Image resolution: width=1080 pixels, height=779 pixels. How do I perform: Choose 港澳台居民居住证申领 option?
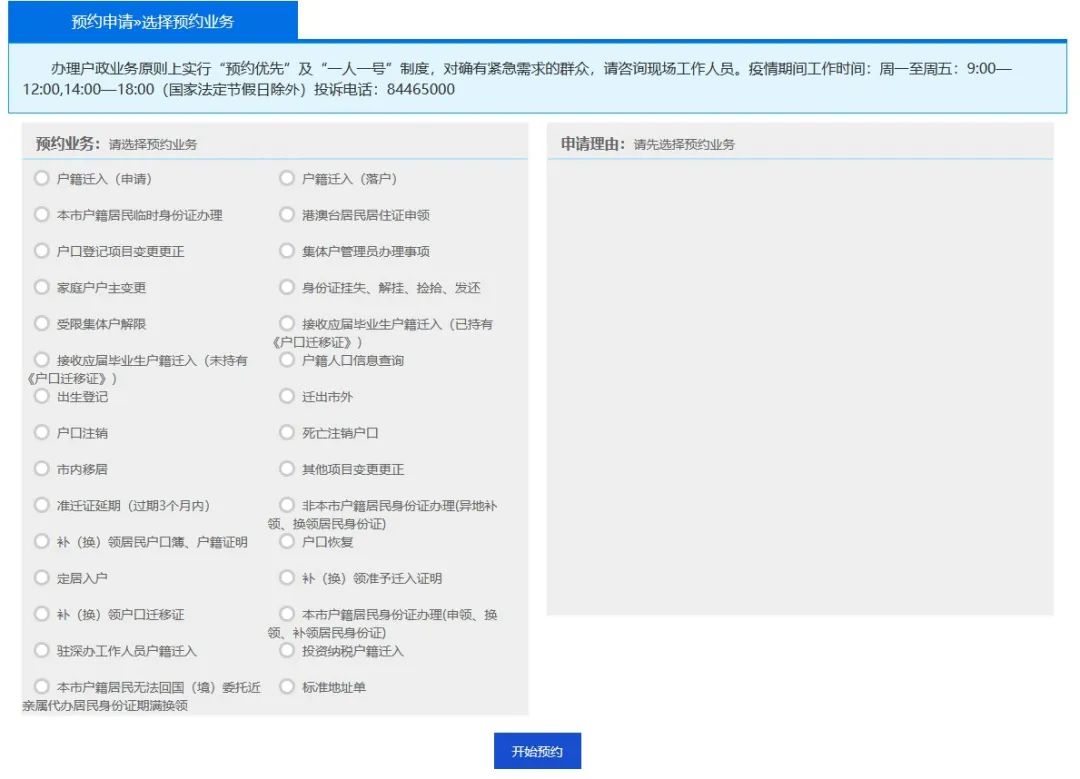287,215
